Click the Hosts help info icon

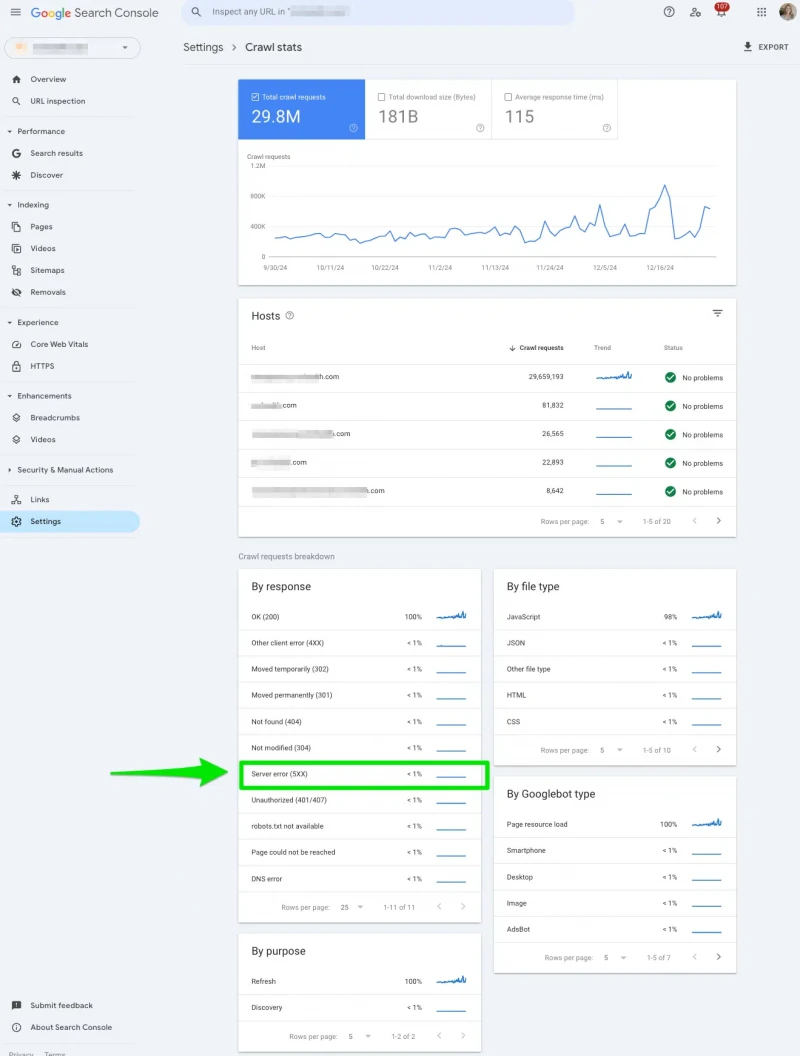(x=290, y=315)
